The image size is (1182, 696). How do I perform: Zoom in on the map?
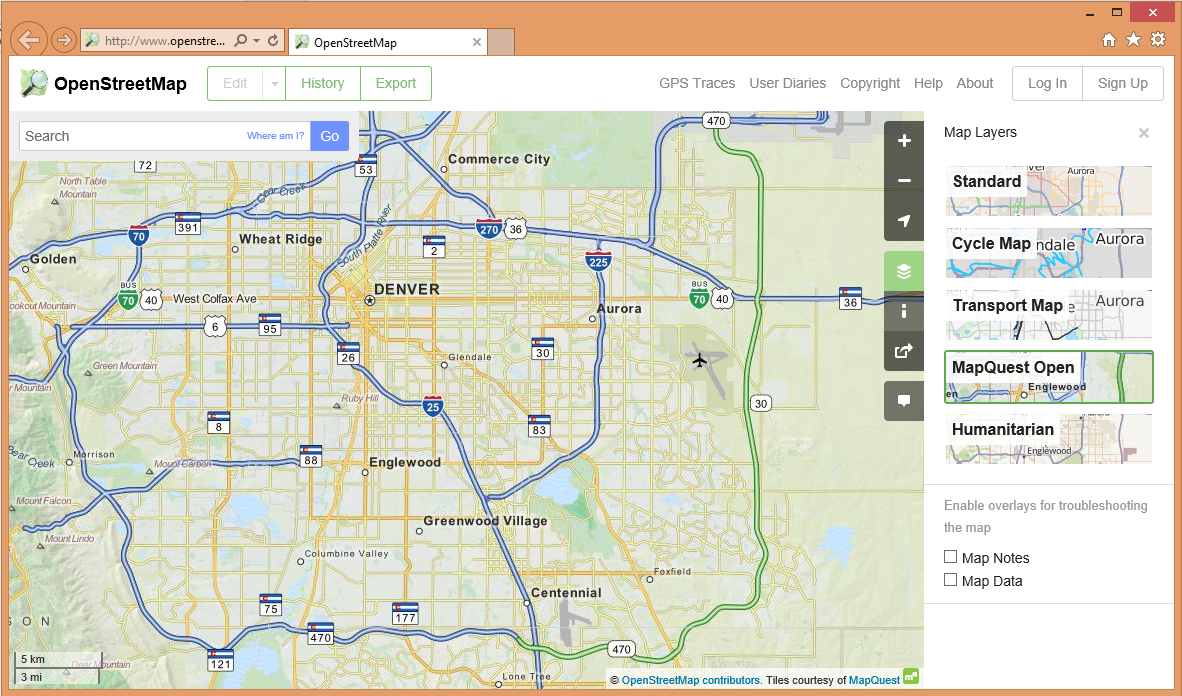tap(904, 141)
